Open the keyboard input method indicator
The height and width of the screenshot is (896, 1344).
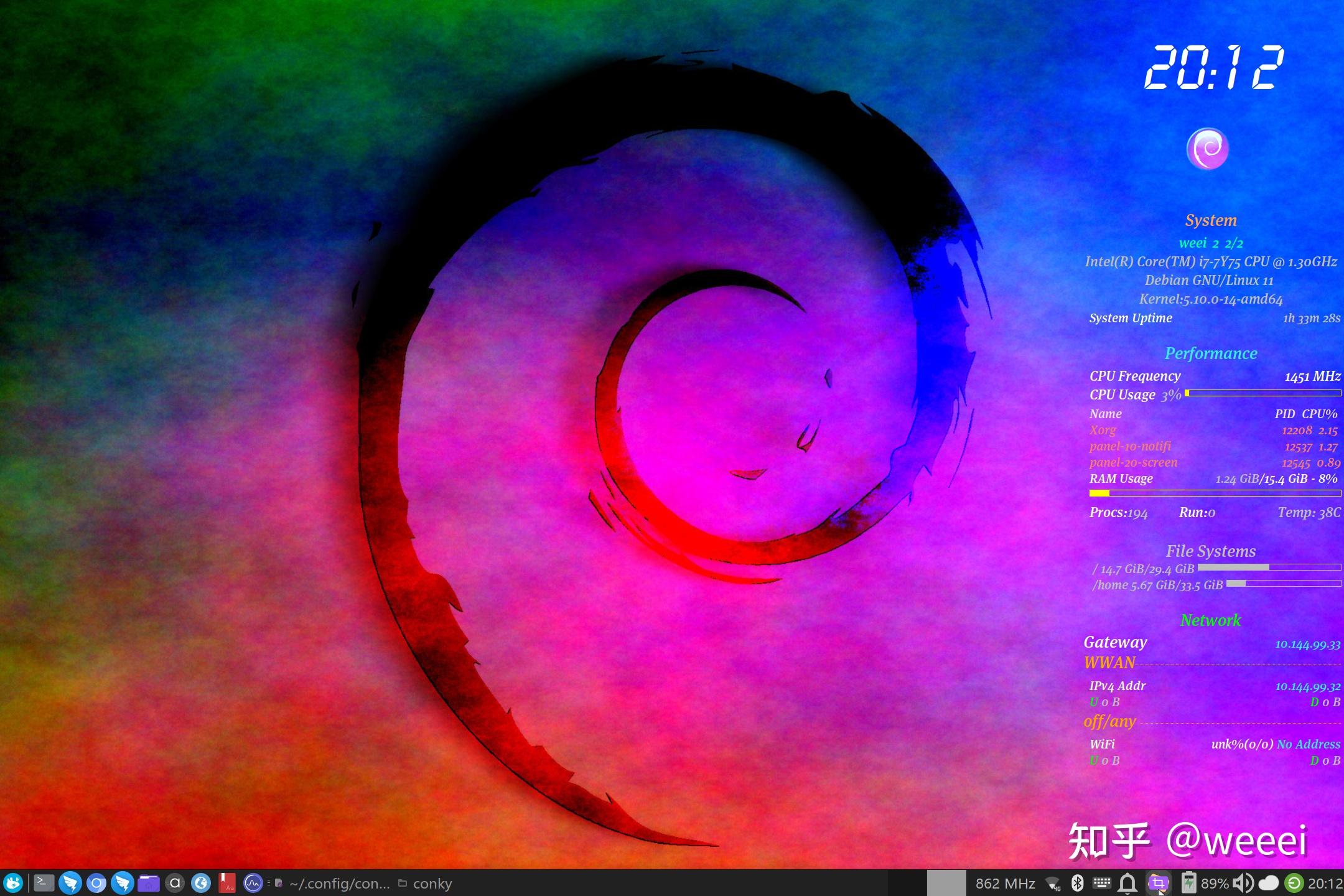(1102, 883)
